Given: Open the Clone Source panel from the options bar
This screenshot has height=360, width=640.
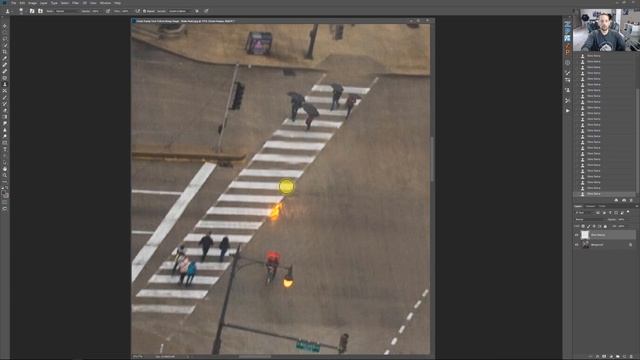Looking at the screenshot, I should pyautogui.click(x=40, y=11).
